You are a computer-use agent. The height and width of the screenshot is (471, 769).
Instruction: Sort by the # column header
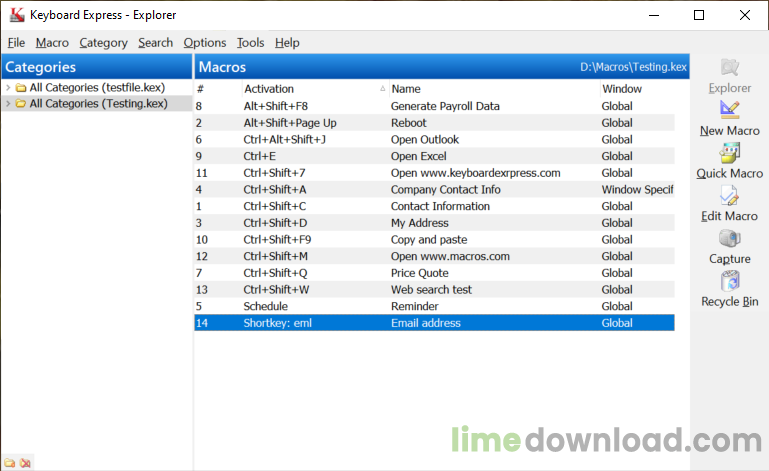218,89
